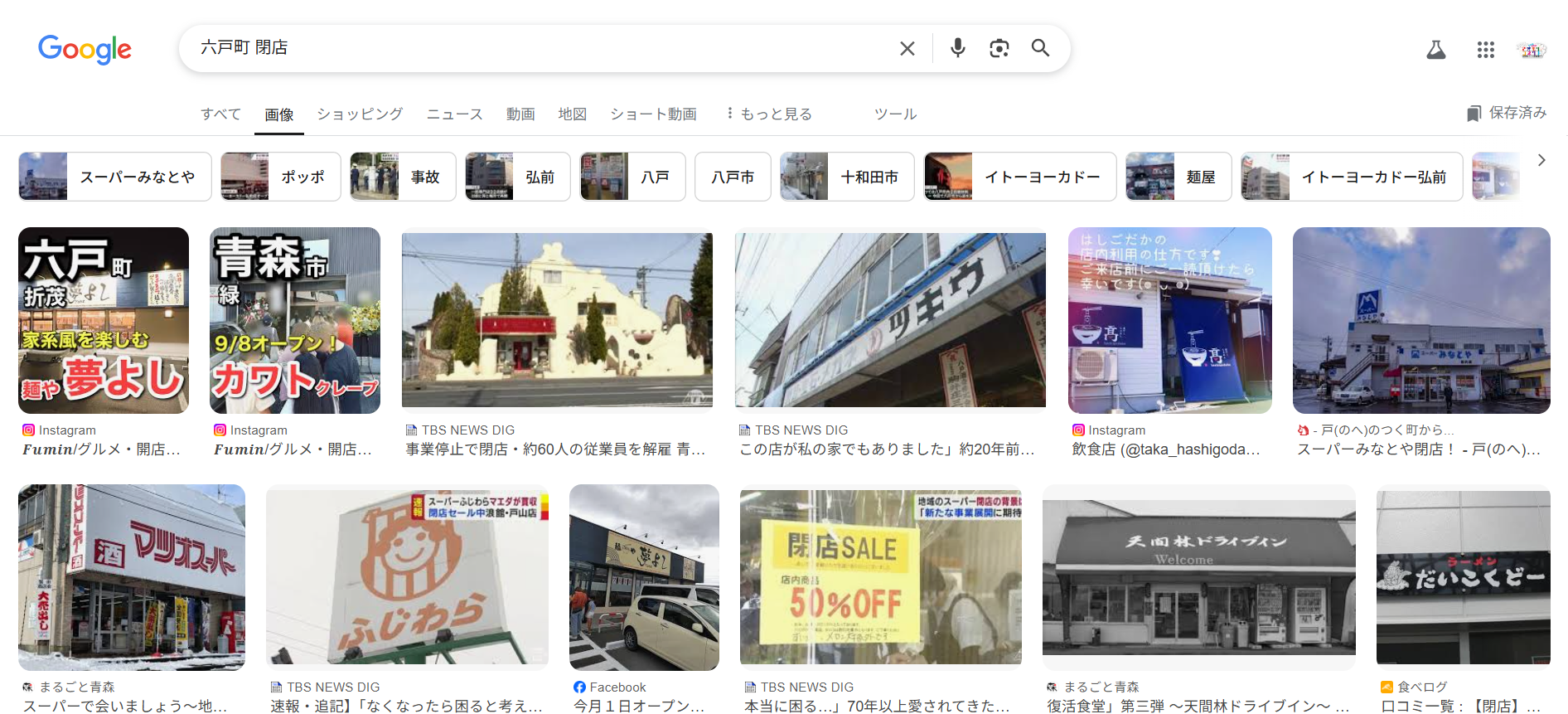Open link 今月１日オープン
Image resolution: width=1568 pixels, height=714 pixels.
(639, 706)
